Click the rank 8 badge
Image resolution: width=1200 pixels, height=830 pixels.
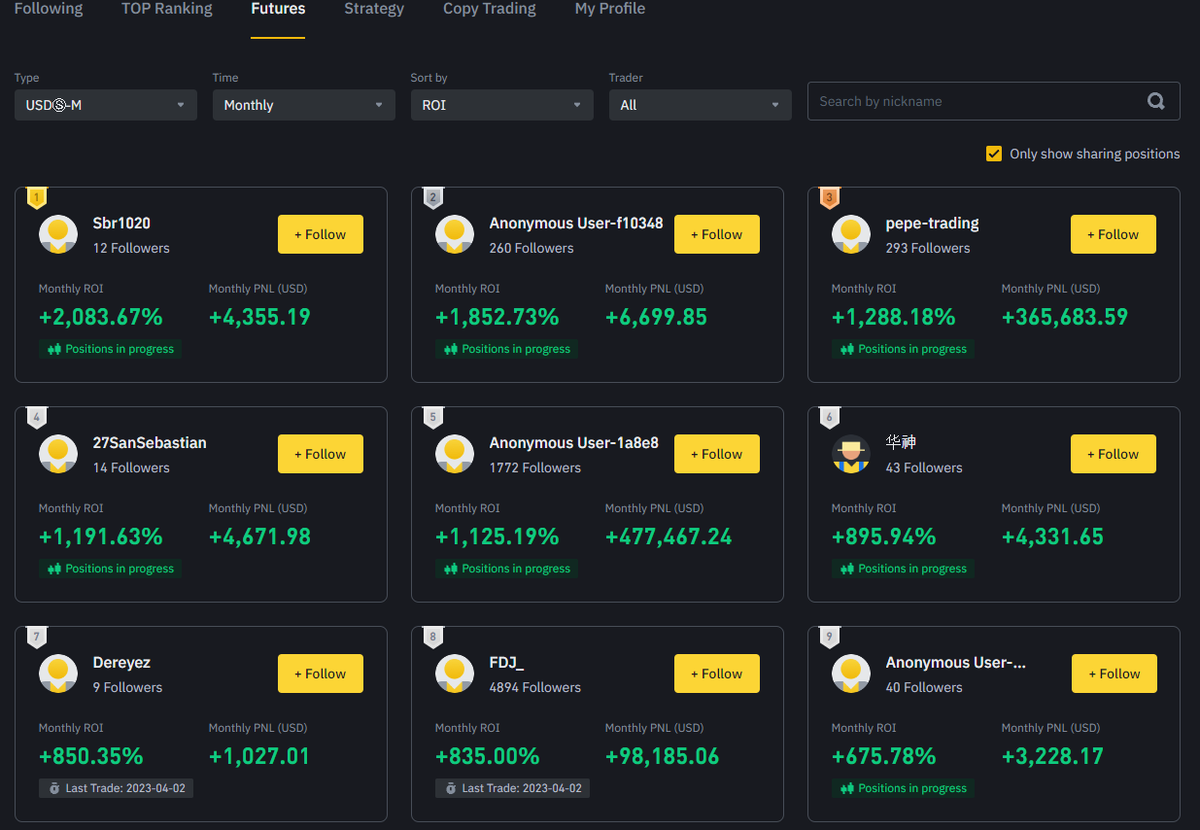coord(433,638)
